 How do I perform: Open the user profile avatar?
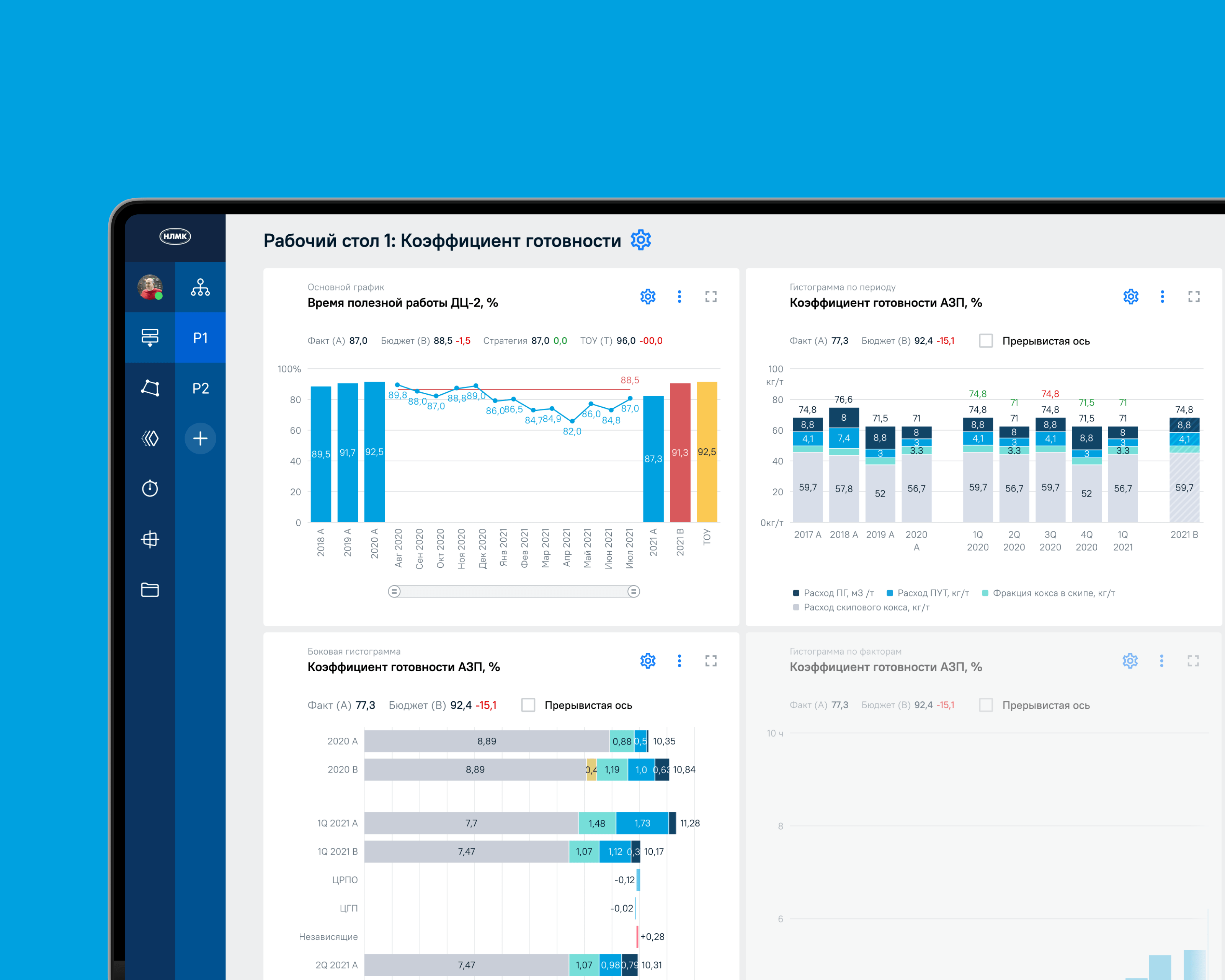[x=150, y=287]
